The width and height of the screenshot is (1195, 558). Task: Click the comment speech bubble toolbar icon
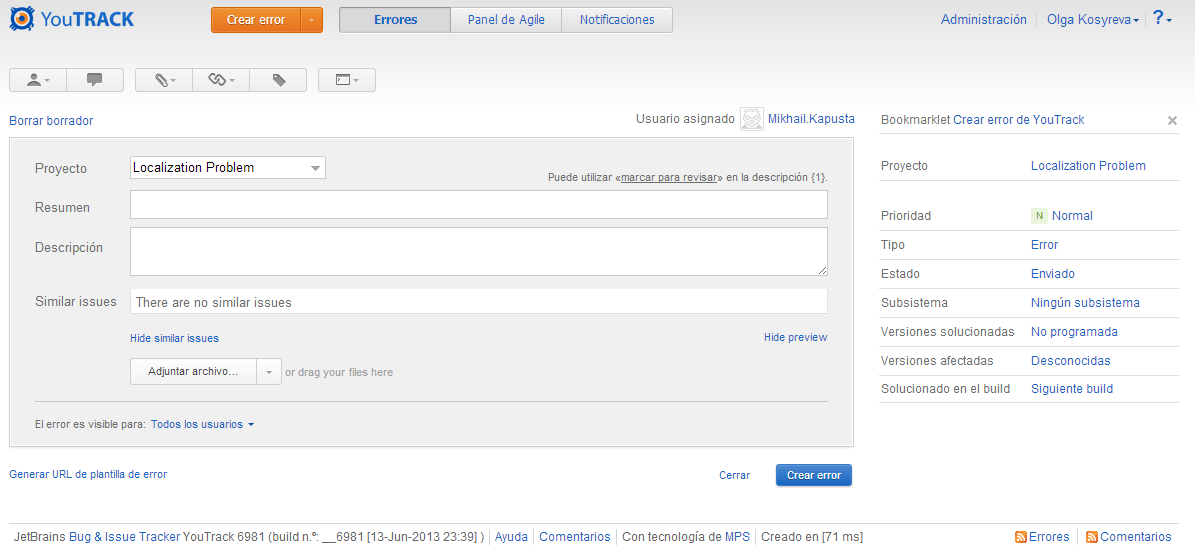click(x=95, y=80)
